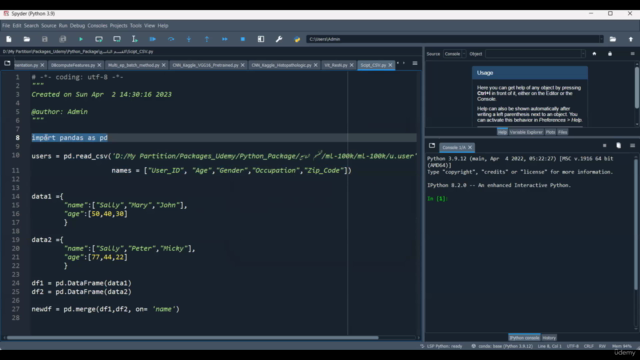Open the Projects menu
This screenshot has width=640, height=360.
click(x=118, y=26)
